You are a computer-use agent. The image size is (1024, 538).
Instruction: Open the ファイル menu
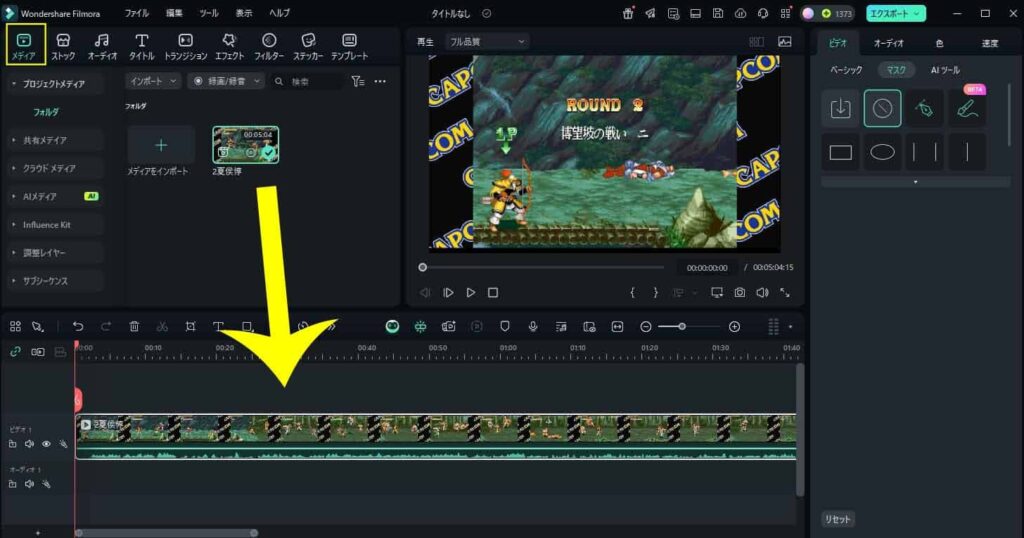pyautogui.click(x=136, y=13)
